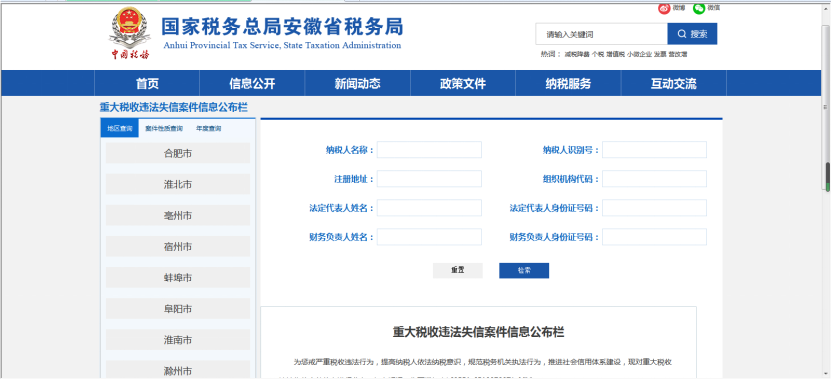Click the 国家税务总局安徽省税务局 site title

(x=282, y=26)
